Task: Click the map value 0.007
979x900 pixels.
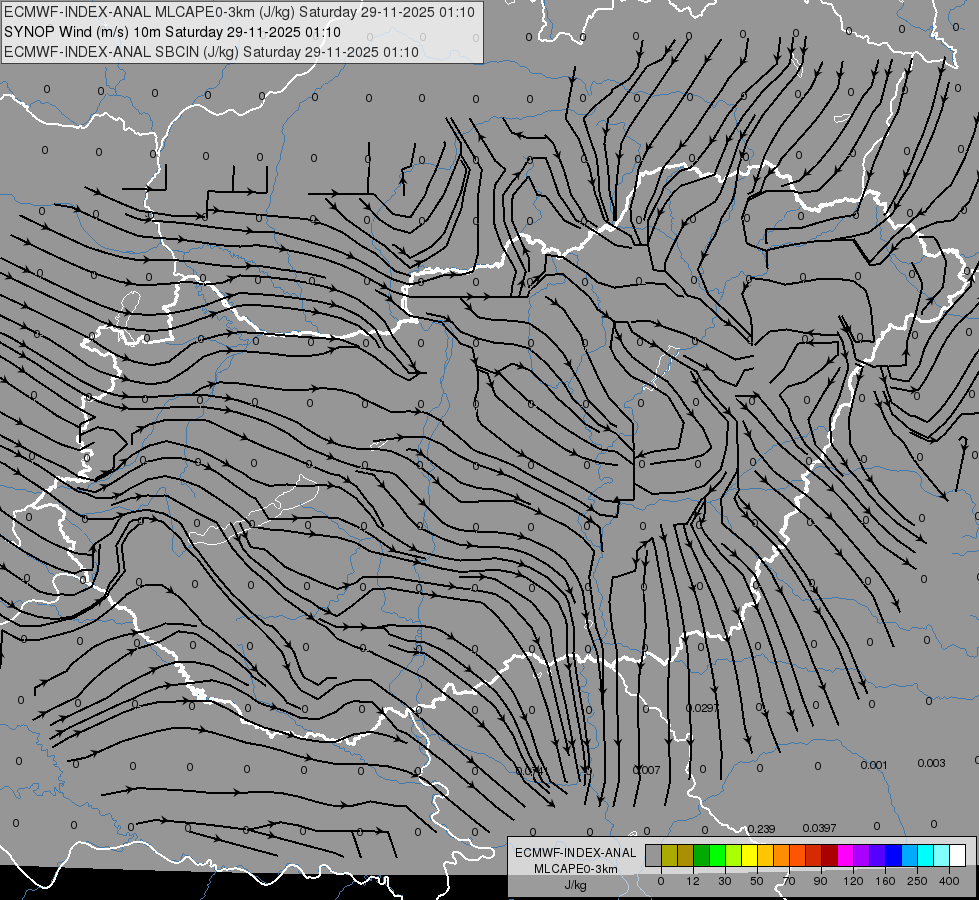Action: [x=646, y=770]
